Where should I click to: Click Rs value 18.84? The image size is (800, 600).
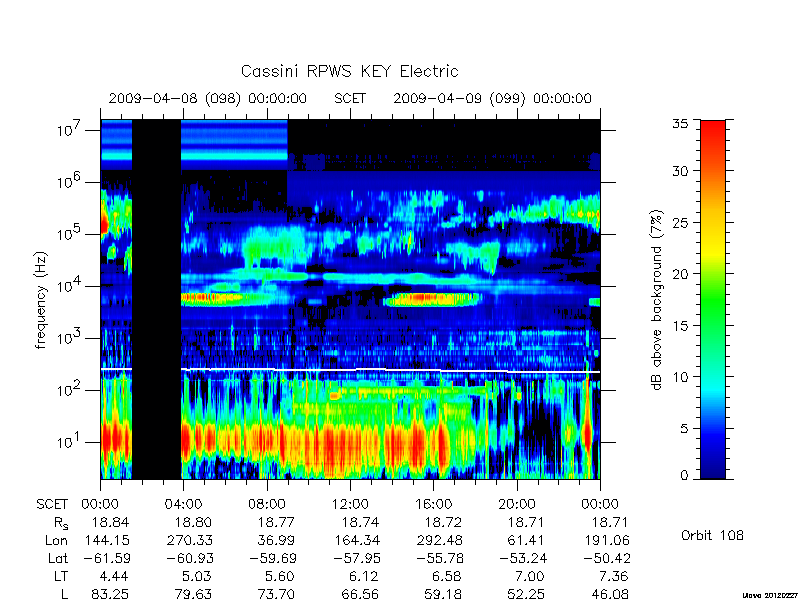click(x=110, y=522)
